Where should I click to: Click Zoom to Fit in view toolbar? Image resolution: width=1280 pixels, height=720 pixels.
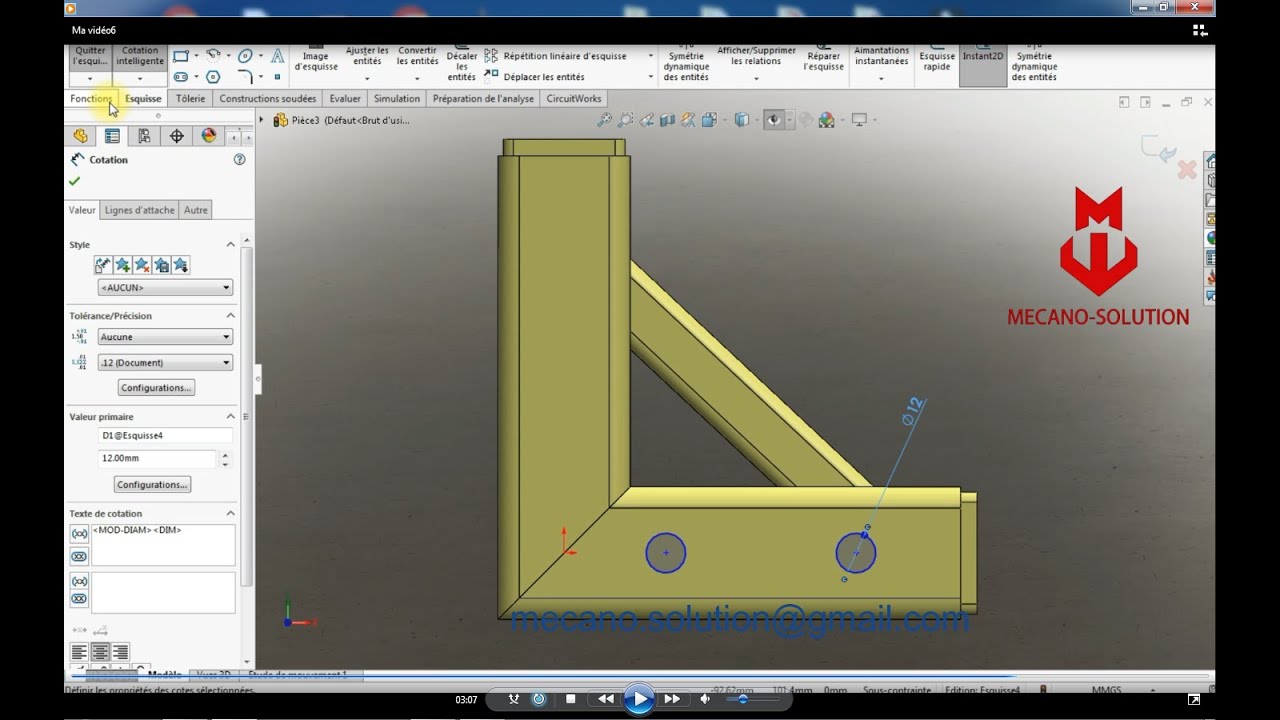click(x=604, y=120)
